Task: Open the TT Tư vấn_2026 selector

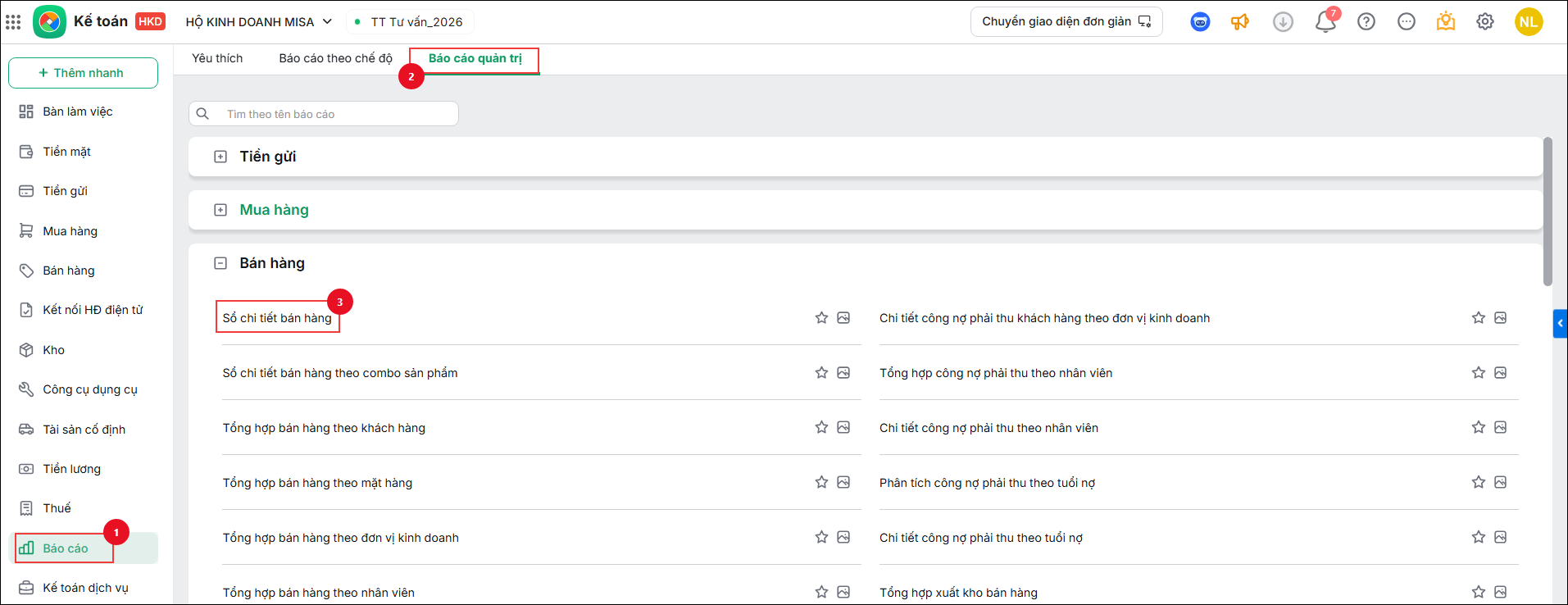Action: coord(410,22)
